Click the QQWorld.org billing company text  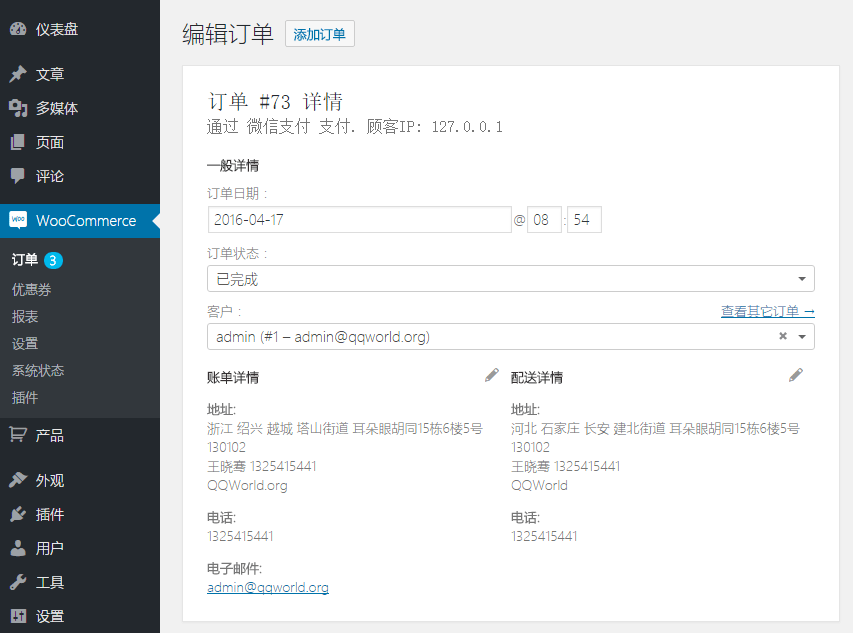point(247,485)
